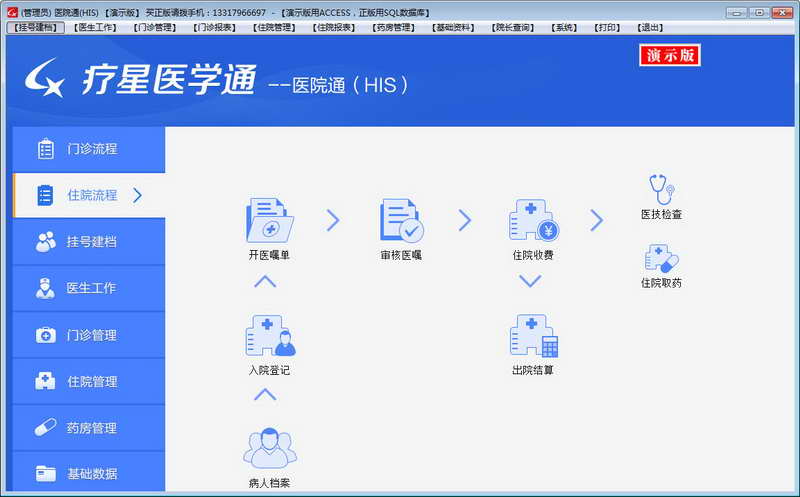The image size is (800, 497).
Task: Open the 住院取药 pill icon
Action: (662, 259)
